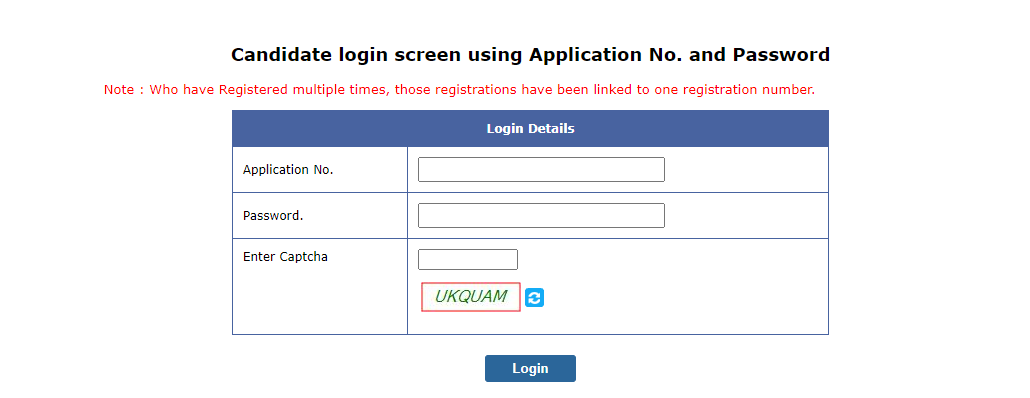Click the UKQUAM captcha image
1030x398 pixels.
point(471,297)
